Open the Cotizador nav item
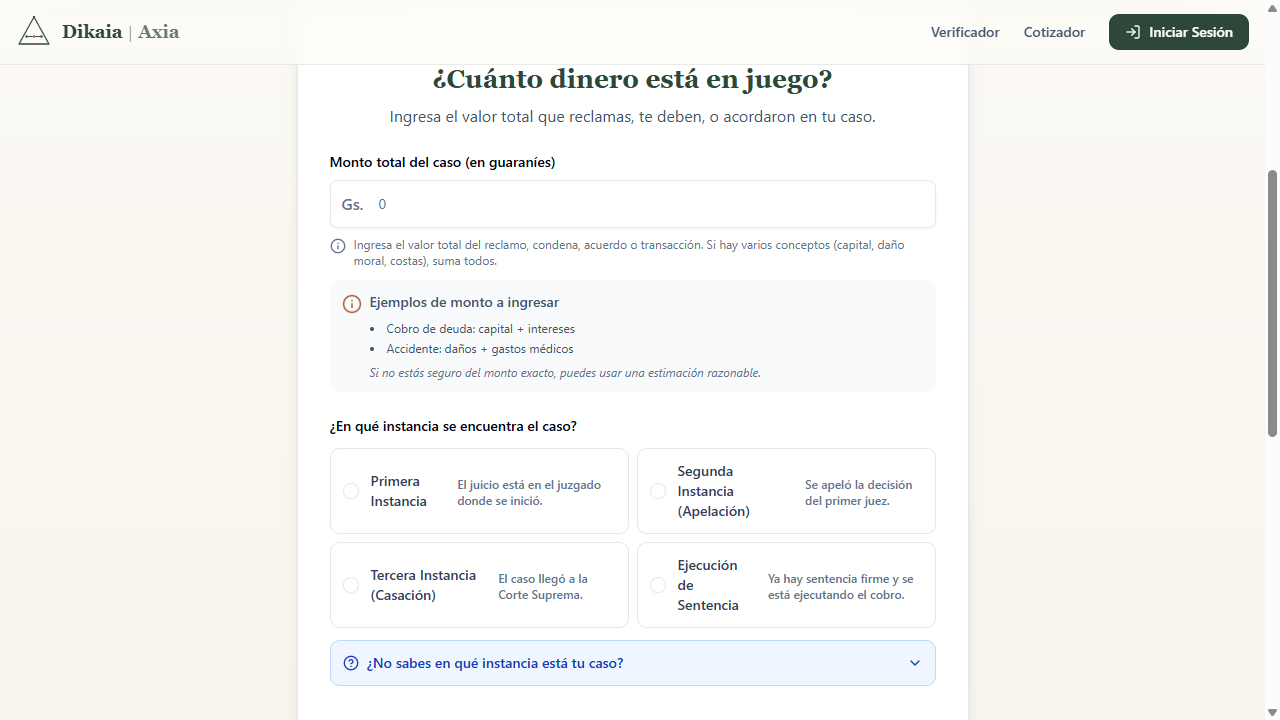 click(1054, 32)
